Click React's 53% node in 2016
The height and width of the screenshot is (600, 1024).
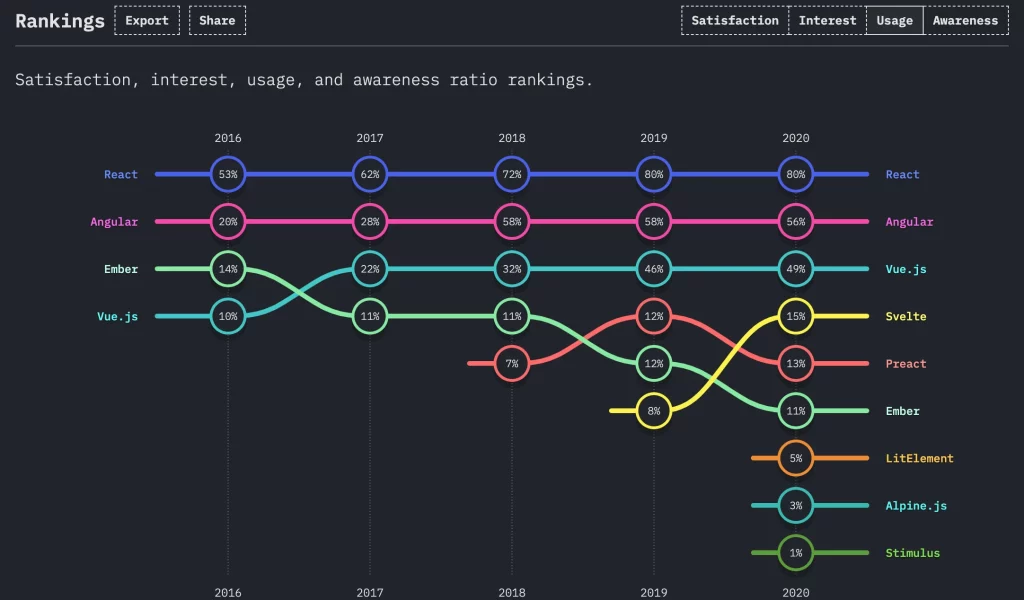[228, 174]
